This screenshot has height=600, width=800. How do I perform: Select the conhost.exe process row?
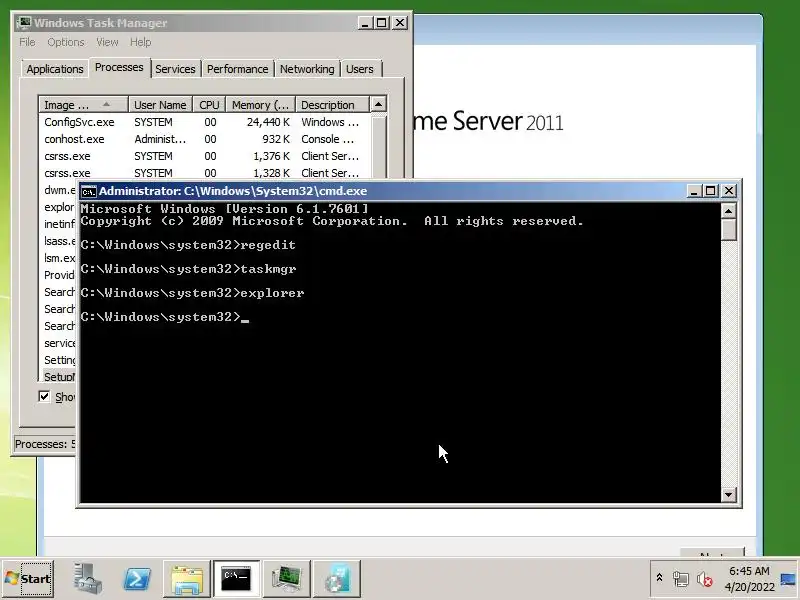[x=204, y=139]
